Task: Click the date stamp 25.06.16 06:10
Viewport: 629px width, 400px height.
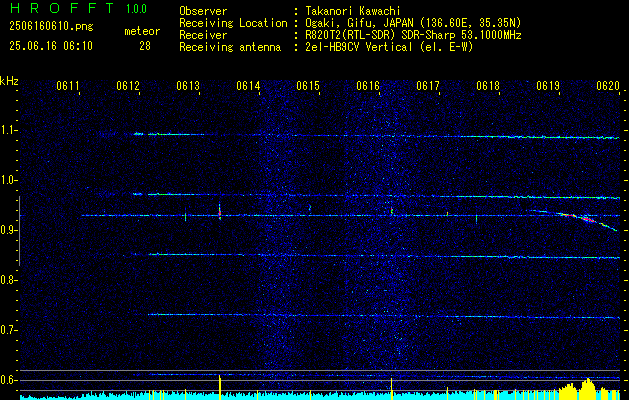Action: 51,46
